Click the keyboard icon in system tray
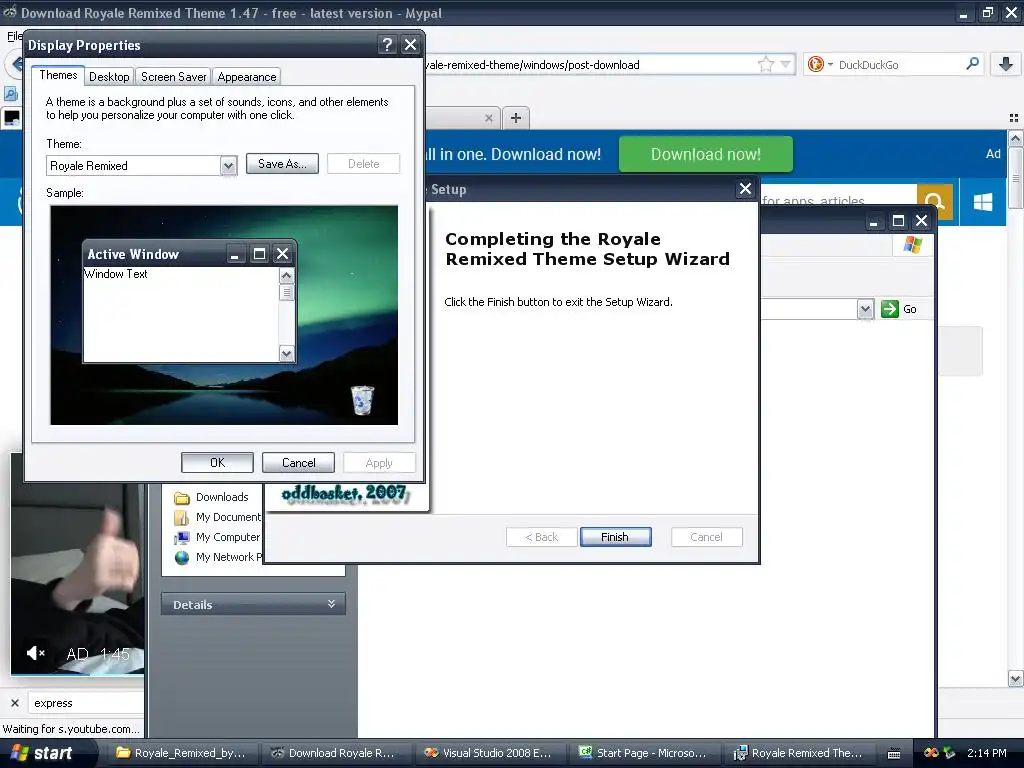 pyautogui.click(x=894, y=754)
